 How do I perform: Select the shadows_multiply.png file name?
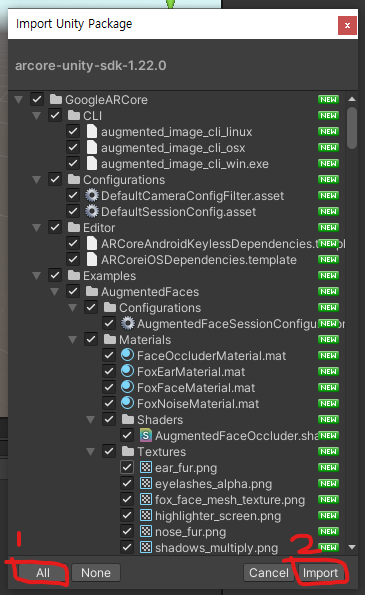click(216, 548)
